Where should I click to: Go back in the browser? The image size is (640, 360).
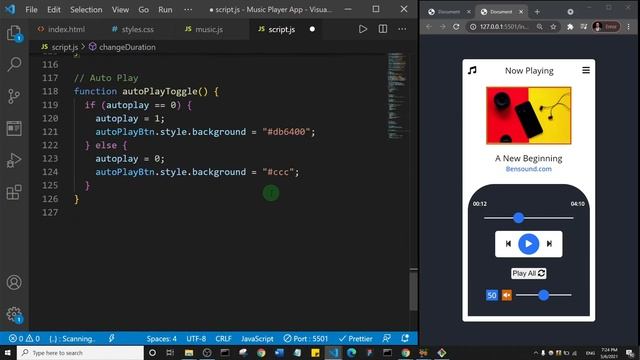[x=429, y=27]
